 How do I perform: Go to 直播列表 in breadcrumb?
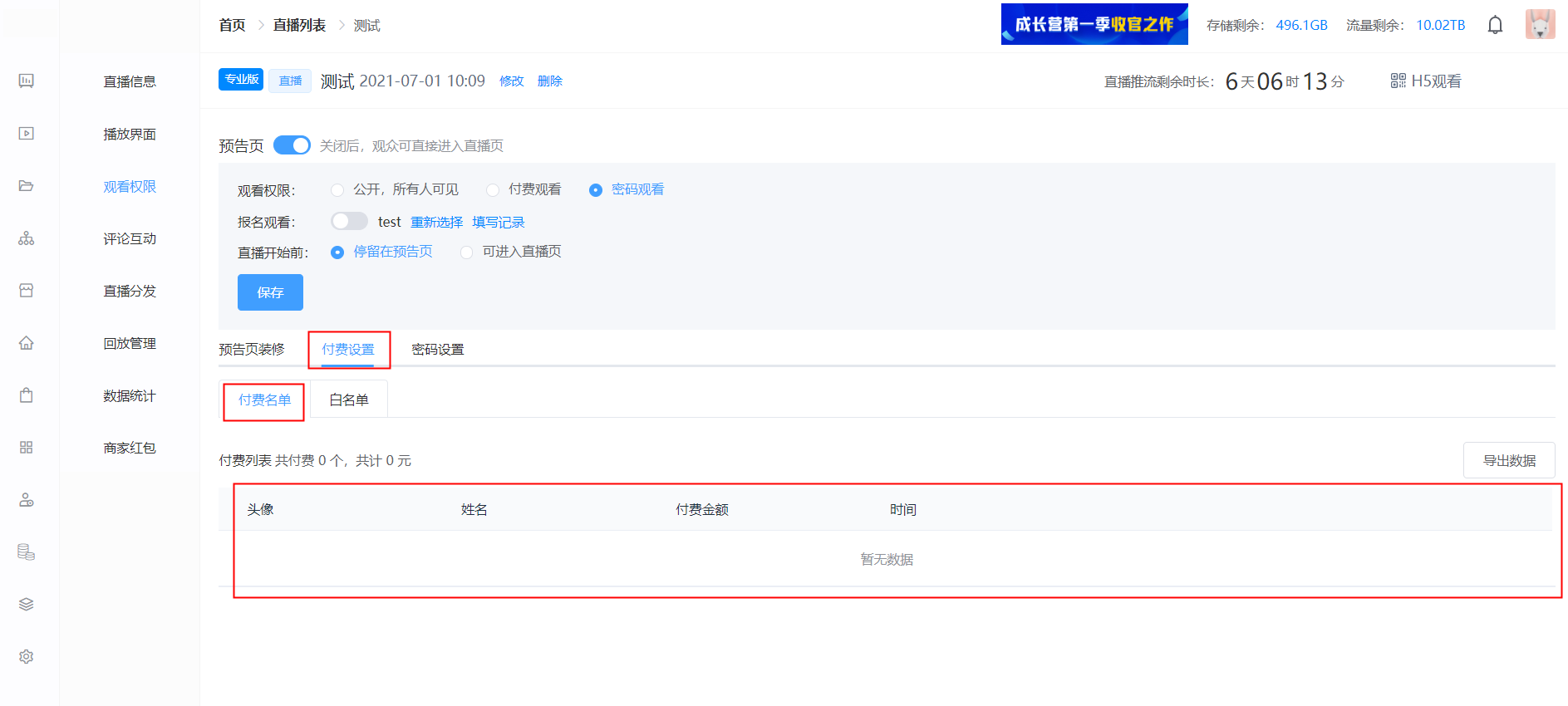pyautogui.click(x=299, y=26)
